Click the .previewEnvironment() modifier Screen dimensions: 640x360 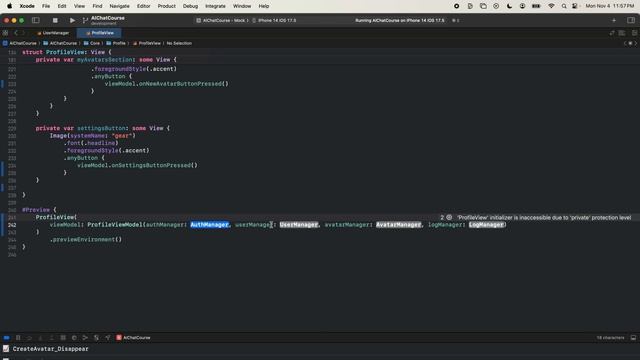tap(86, 240)
